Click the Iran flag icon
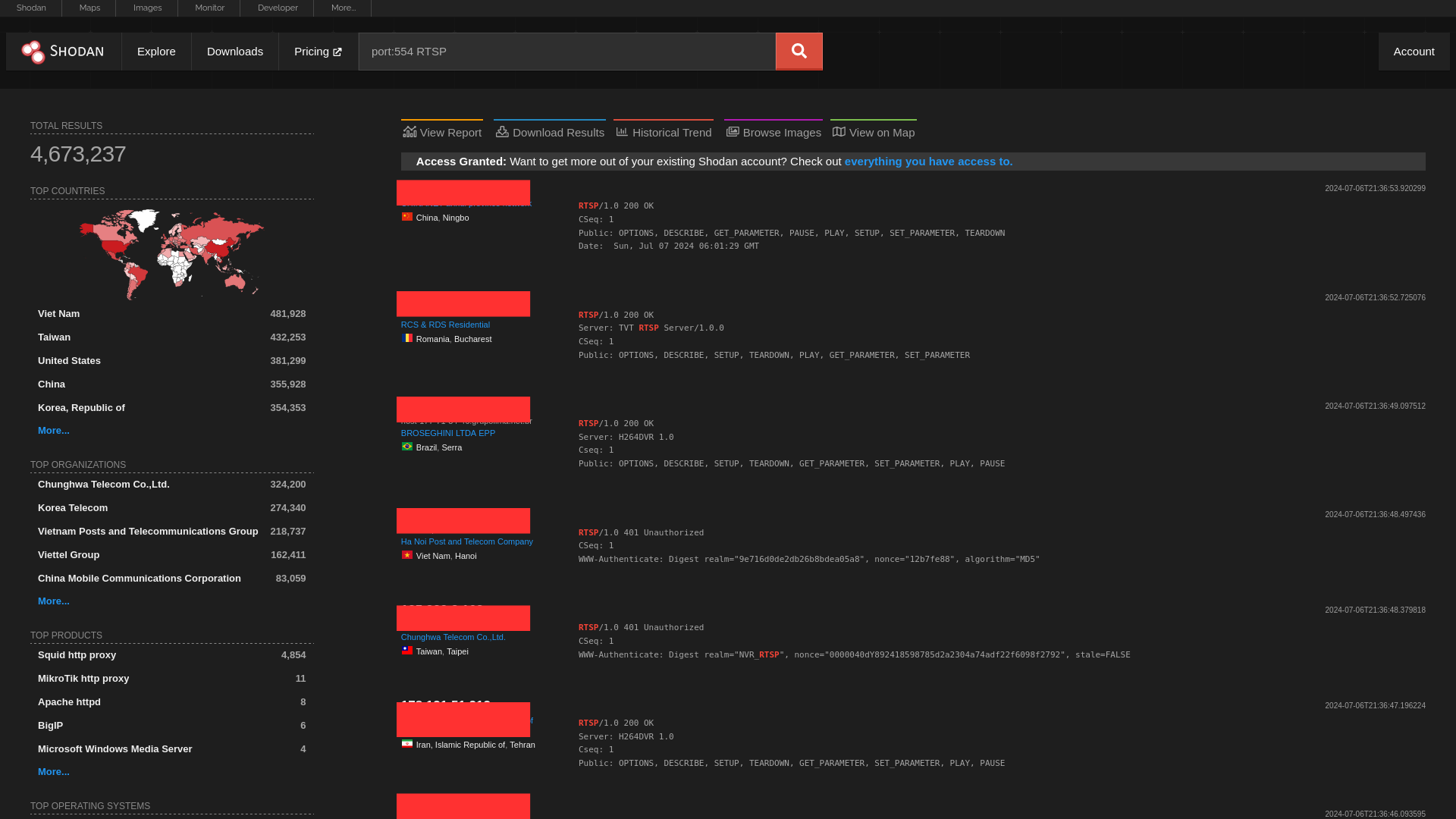Viewport: 1456px width, 819px height. pos(407,744)
